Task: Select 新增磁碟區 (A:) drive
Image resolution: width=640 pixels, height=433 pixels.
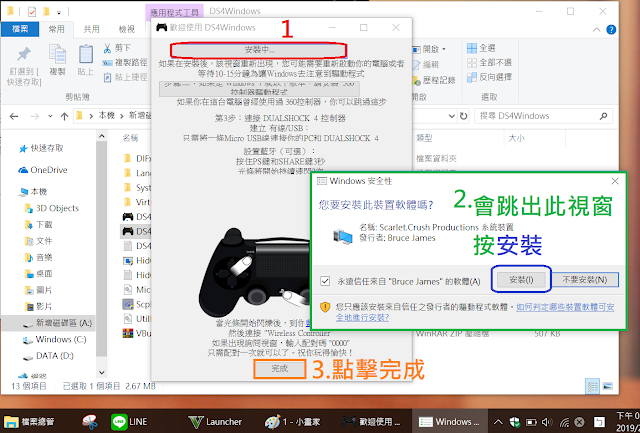Action: 48,323
